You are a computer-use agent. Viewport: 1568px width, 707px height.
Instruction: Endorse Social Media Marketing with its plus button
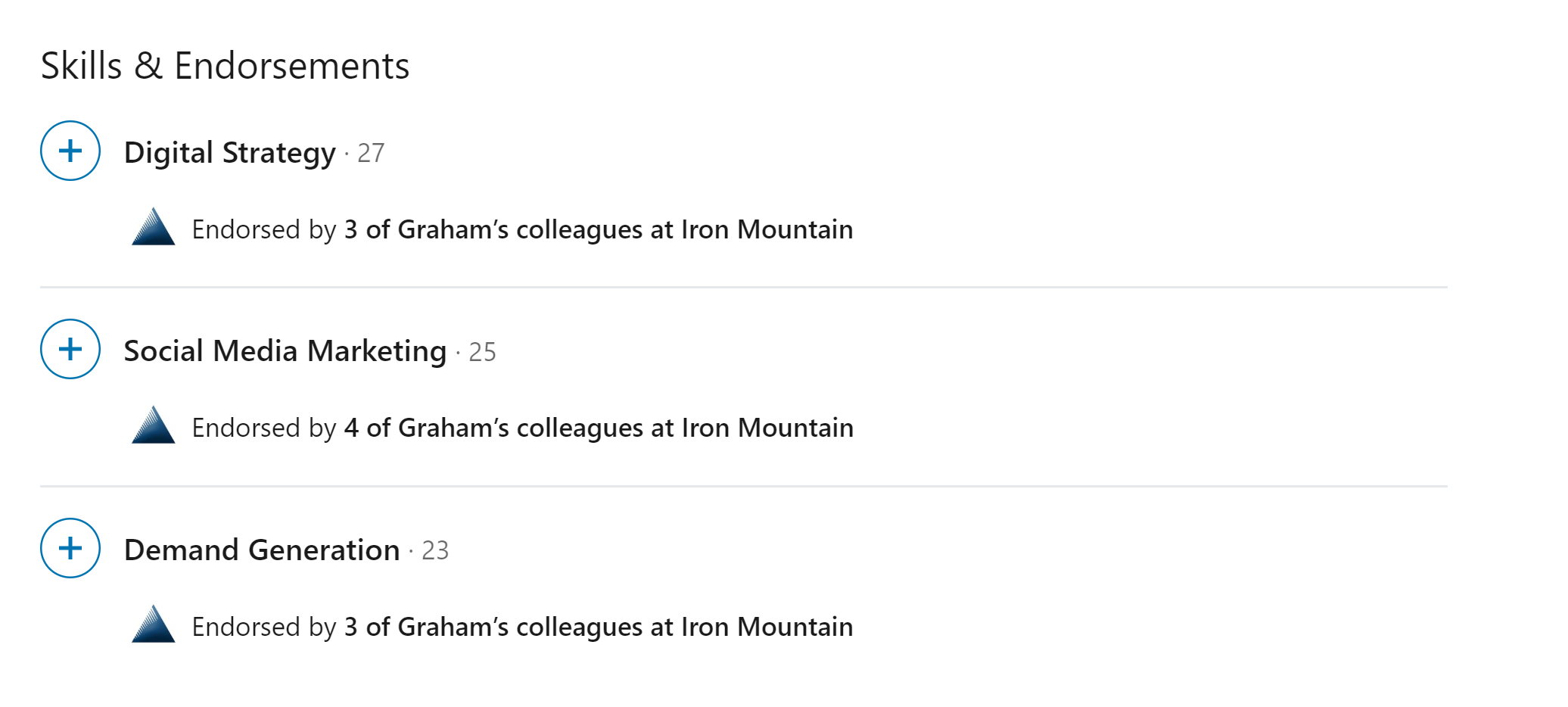click(x=70, y=349)
